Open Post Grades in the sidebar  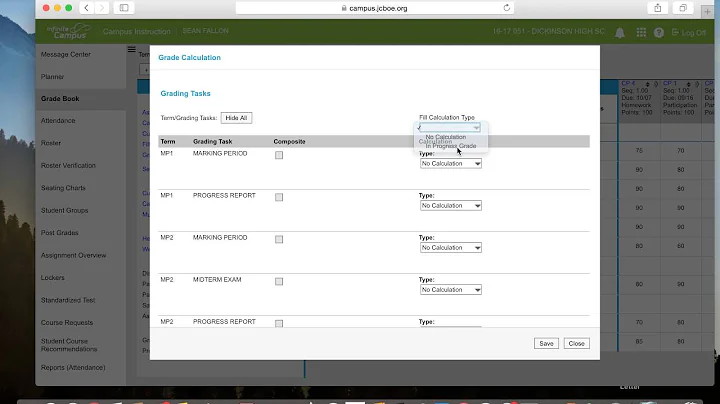point(60,233)
